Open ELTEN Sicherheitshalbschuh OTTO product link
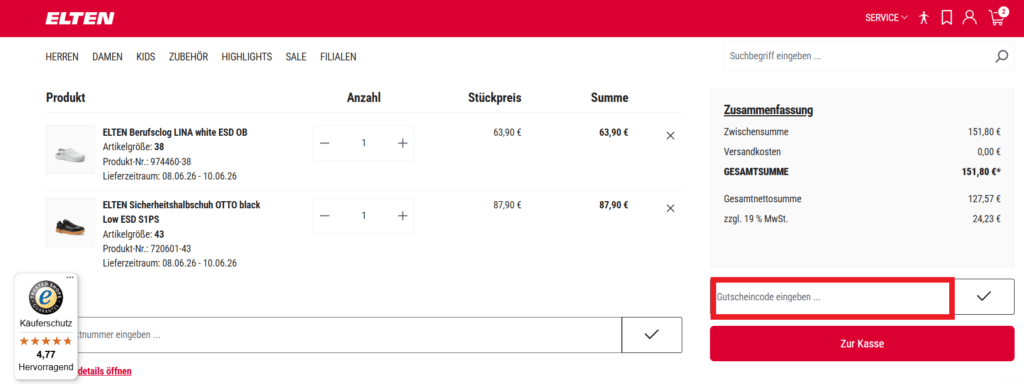Viewport: 1024px width, 384px height. (182, 212)
